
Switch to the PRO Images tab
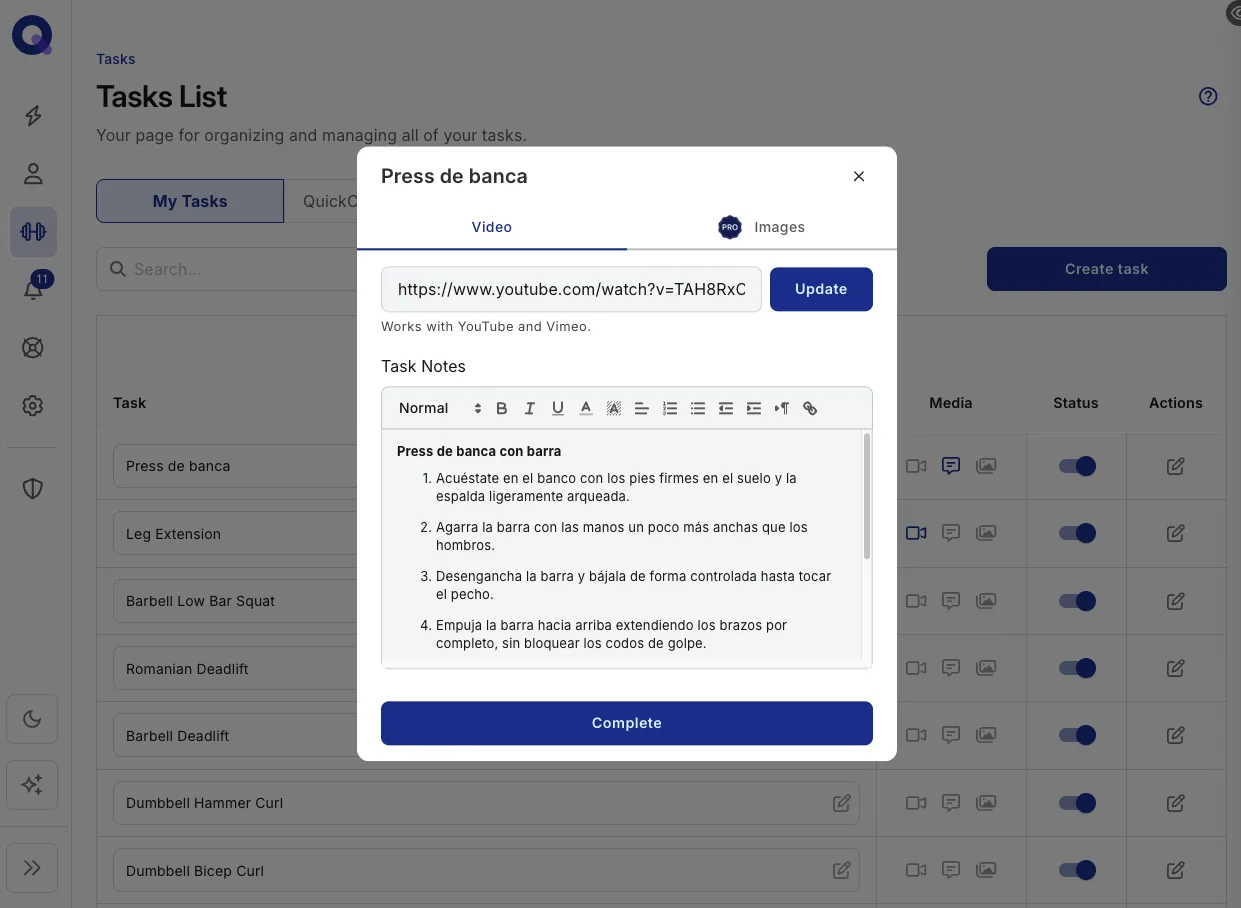coord(762,227)
